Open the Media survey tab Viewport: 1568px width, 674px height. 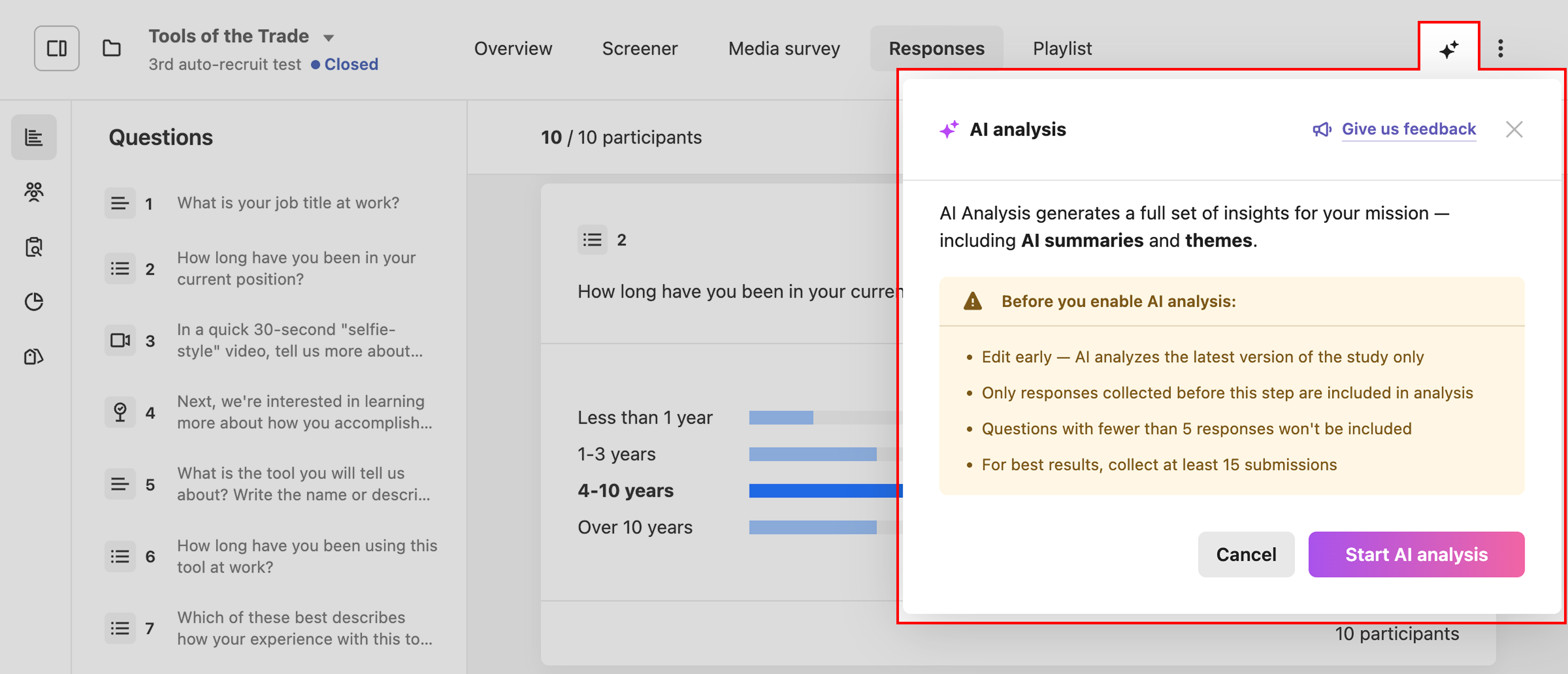[783, 48]
